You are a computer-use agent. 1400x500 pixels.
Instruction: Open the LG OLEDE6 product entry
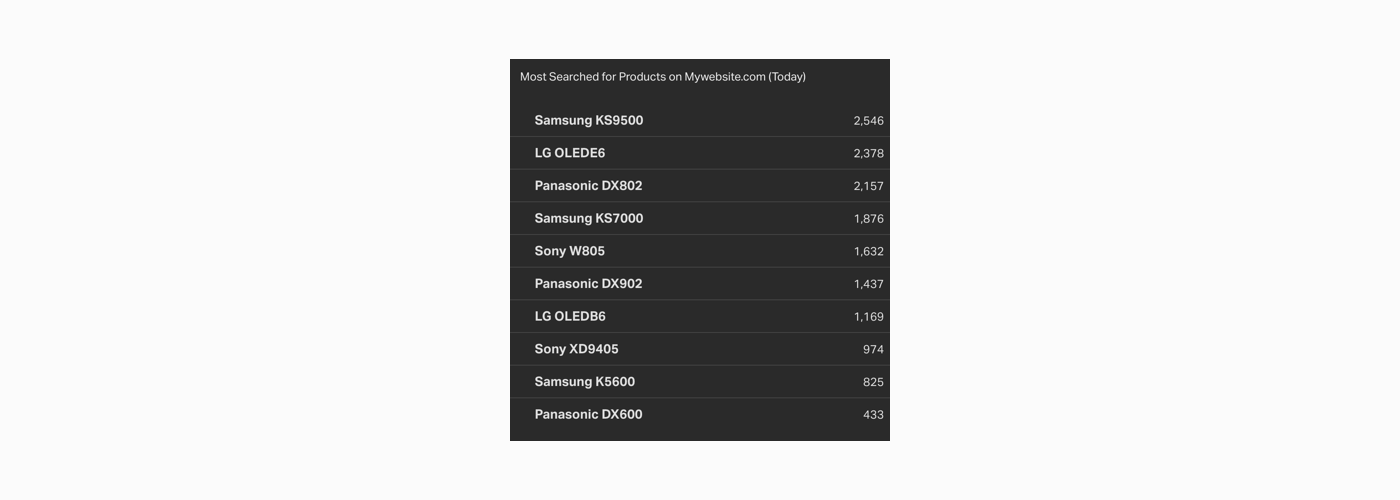click(x=700, y=153)
